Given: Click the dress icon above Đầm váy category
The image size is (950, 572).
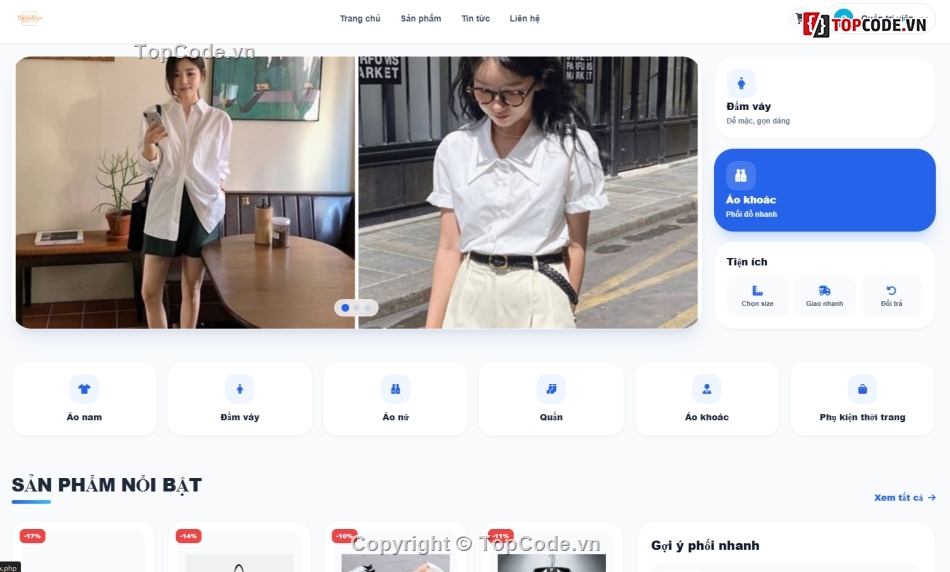Looking at the screenshot, I should click(x=240, y=389).
